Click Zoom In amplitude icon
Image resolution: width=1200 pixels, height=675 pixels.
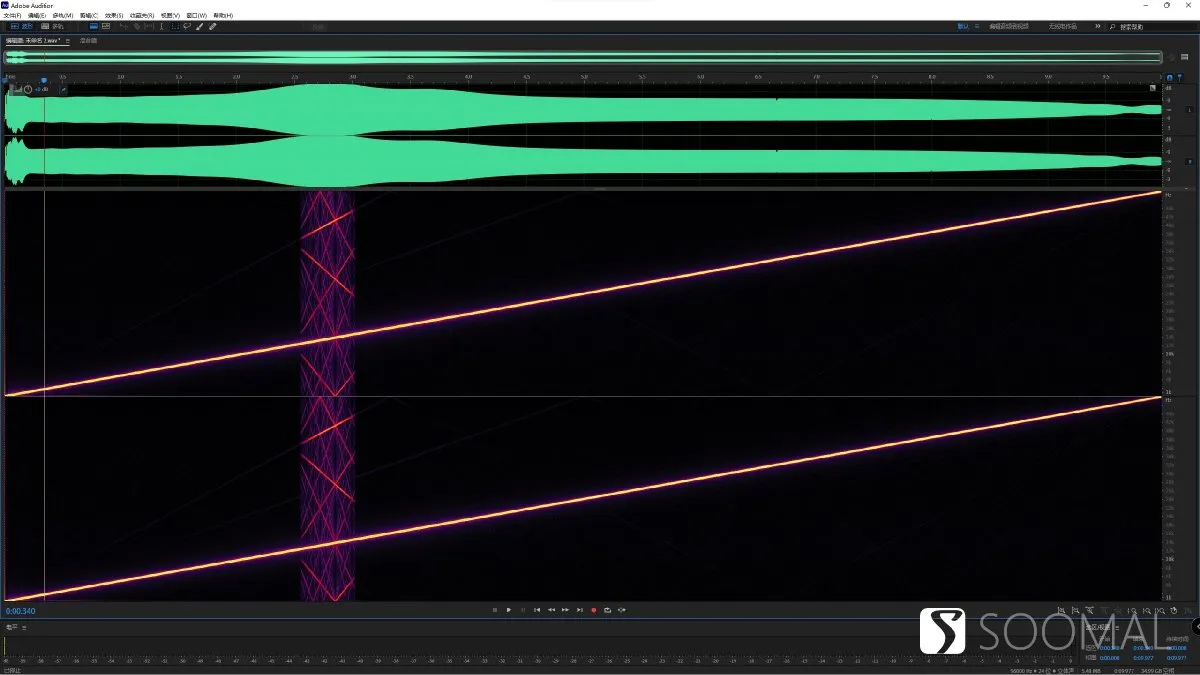click(1061, 609)
